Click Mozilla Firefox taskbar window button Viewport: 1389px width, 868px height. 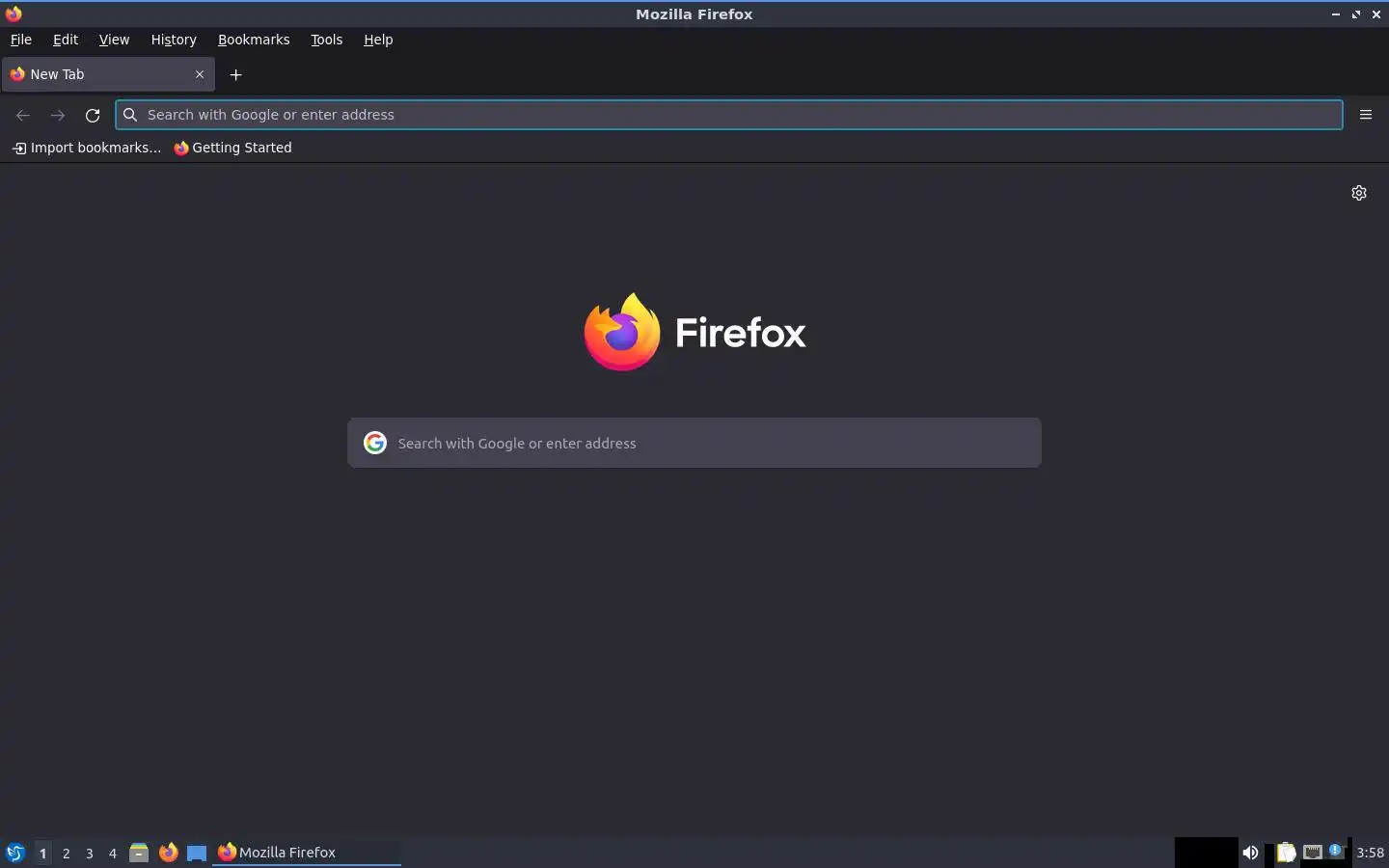coord(307,853)
